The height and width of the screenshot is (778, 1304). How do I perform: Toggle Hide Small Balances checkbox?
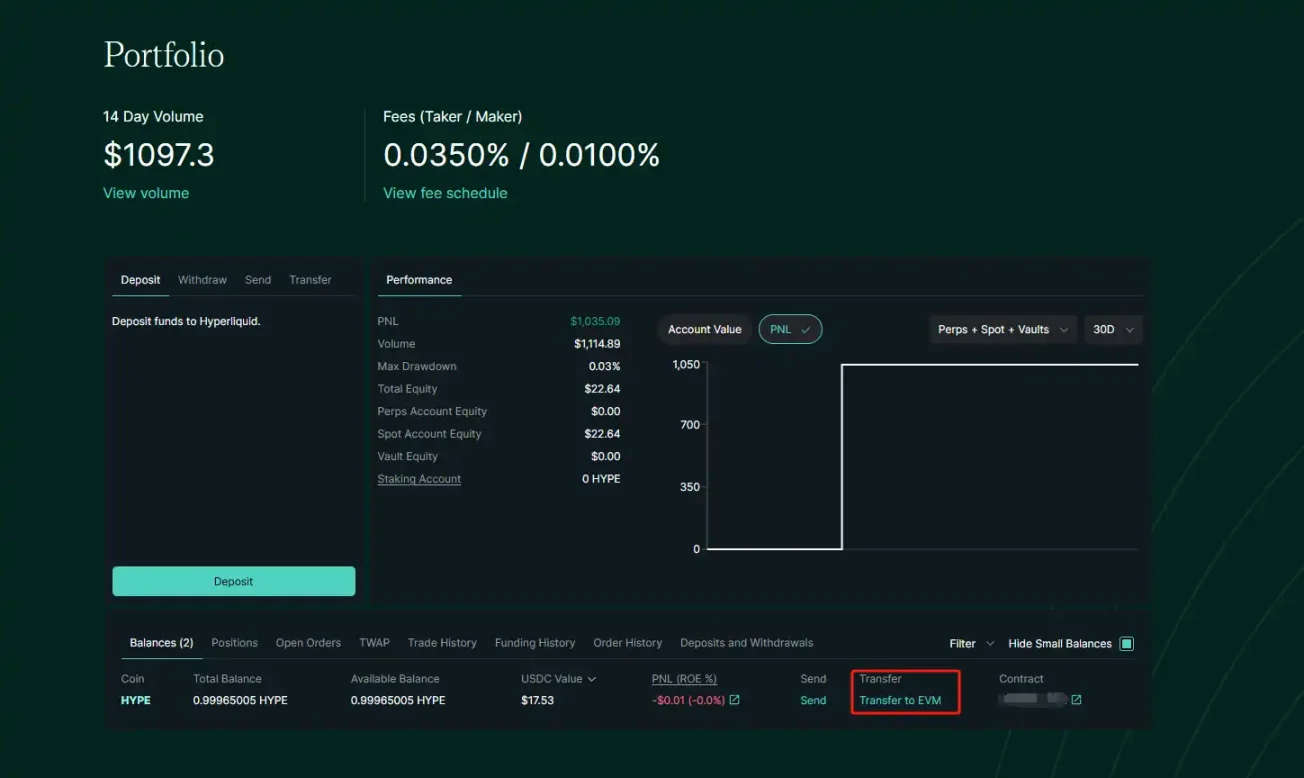pyautogui.click(x=1126, y=644)
